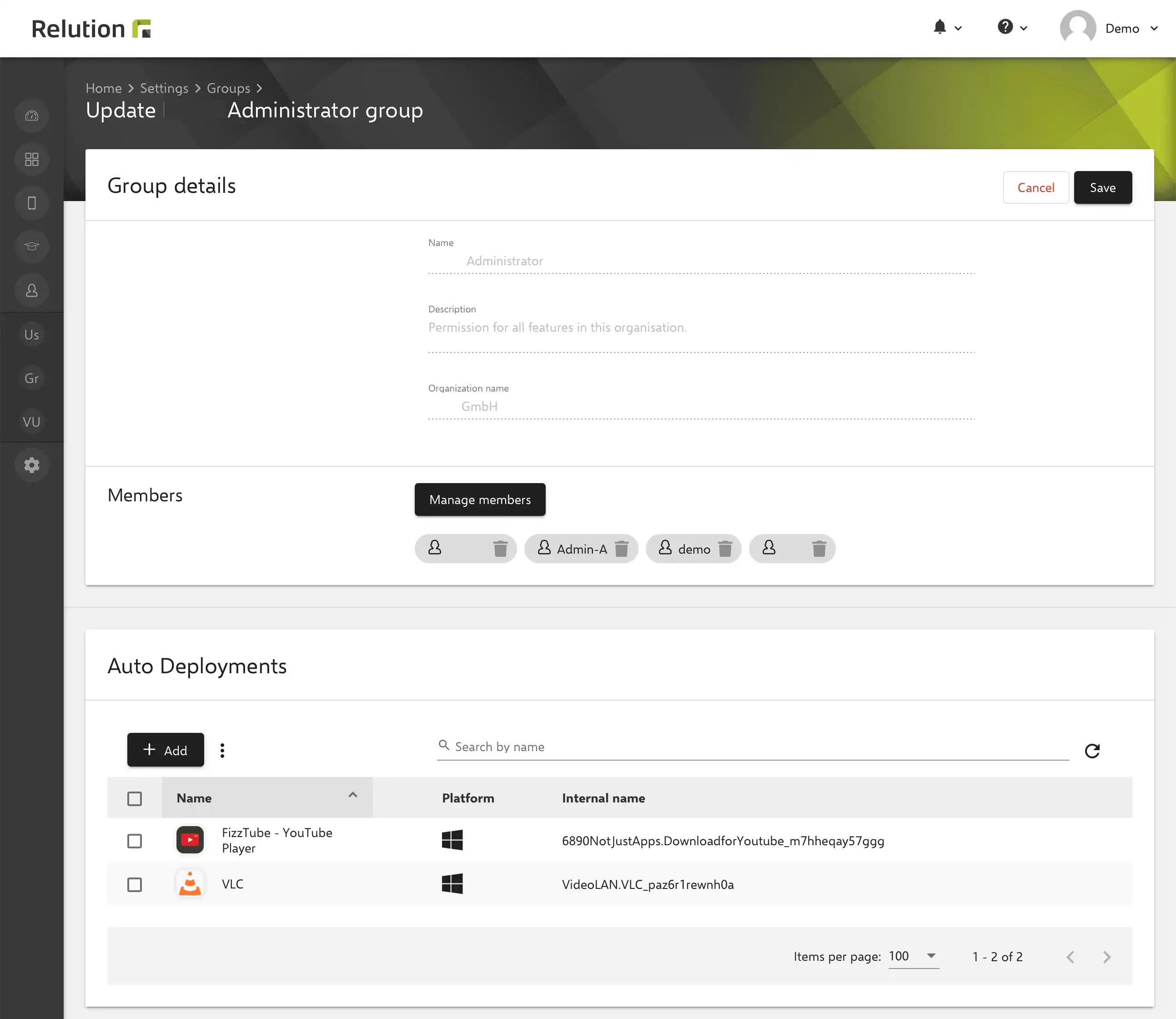Click the 6890NotJustApps internal name cell

(723, 841)
